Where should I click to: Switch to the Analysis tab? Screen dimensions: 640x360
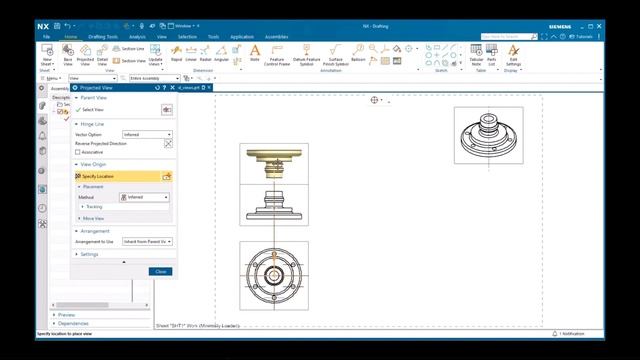click(x=137, y=37)
